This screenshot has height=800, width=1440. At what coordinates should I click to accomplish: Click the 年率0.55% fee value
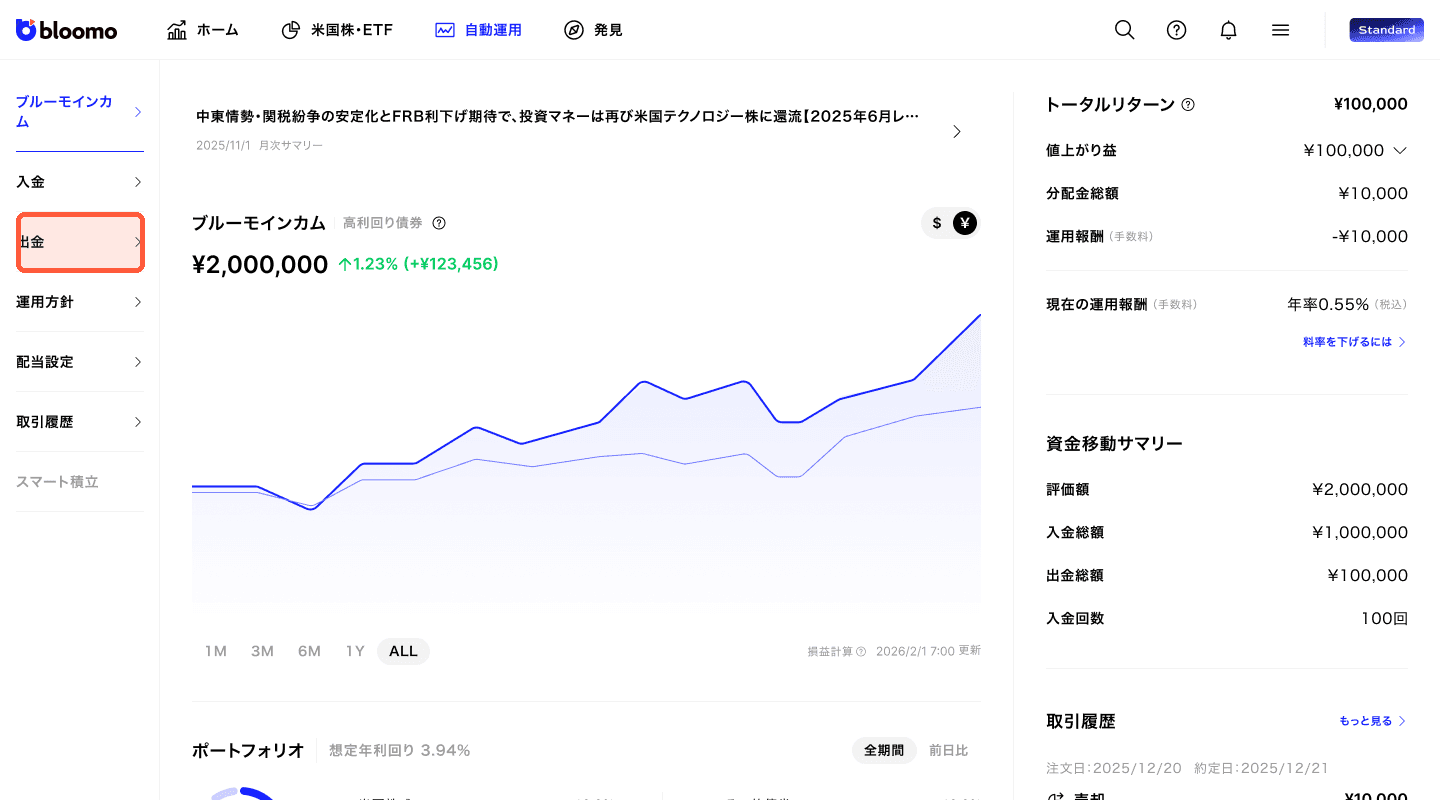pyautogui.click(x=1329, y=304)
